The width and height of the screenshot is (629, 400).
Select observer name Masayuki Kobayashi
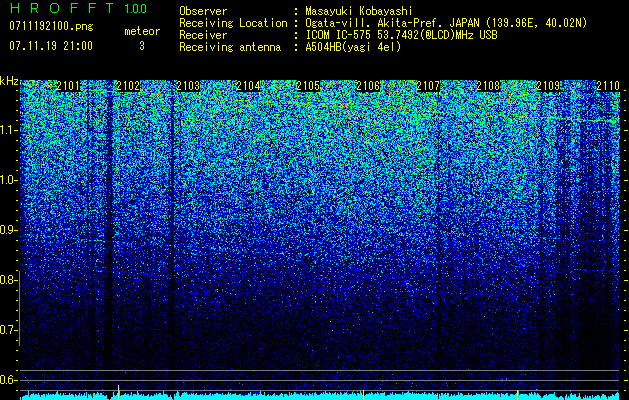[359, 11]
